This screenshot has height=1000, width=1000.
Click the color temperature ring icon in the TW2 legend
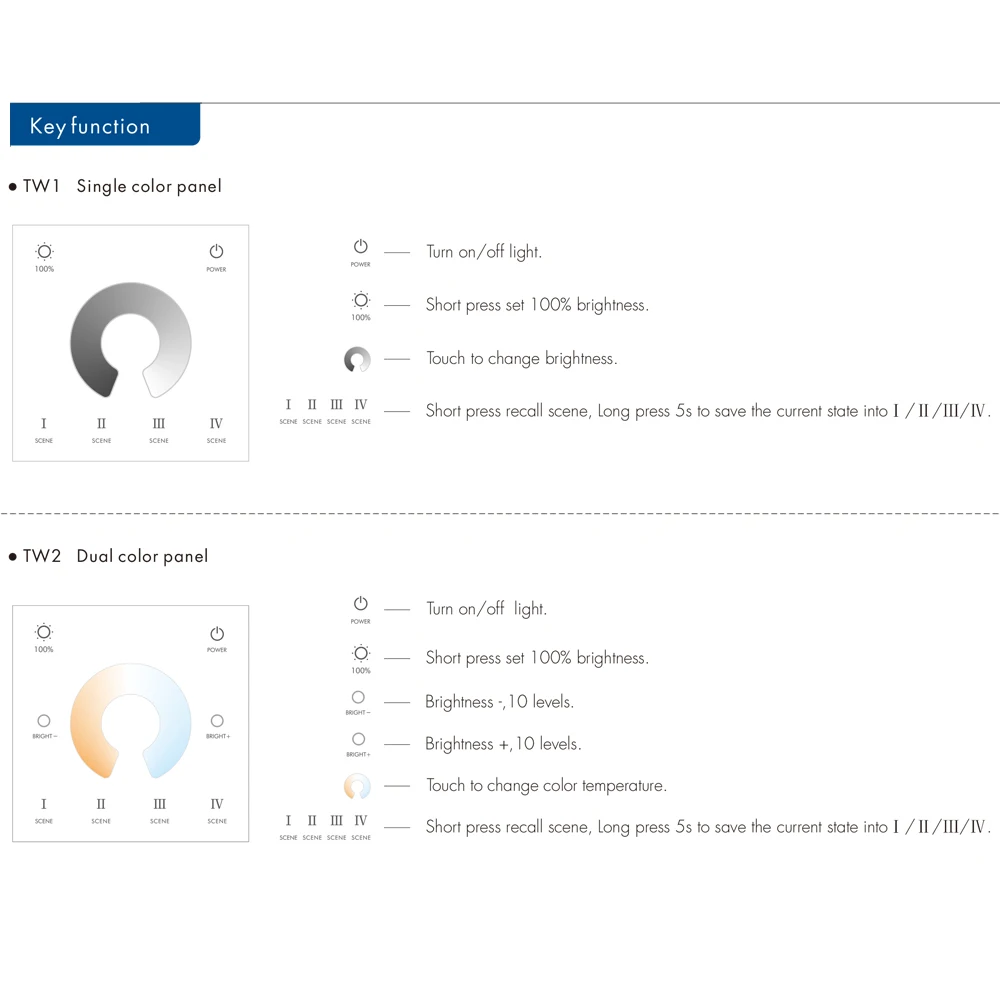(x=357, y=786)
